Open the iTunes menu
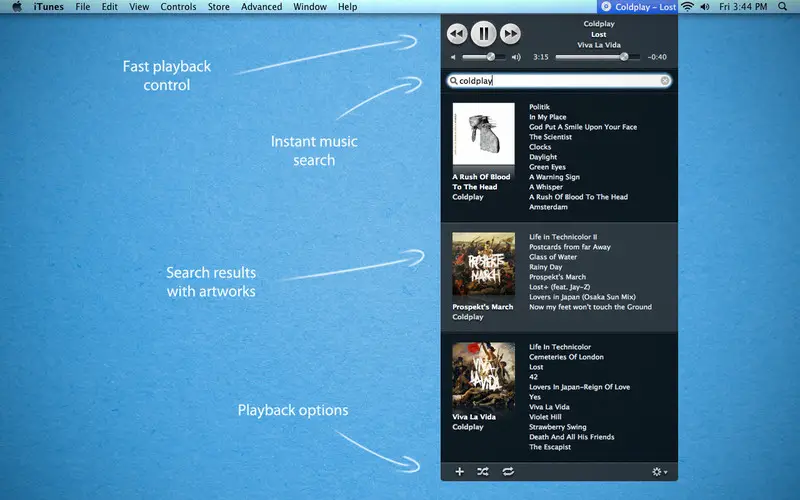 48,7
